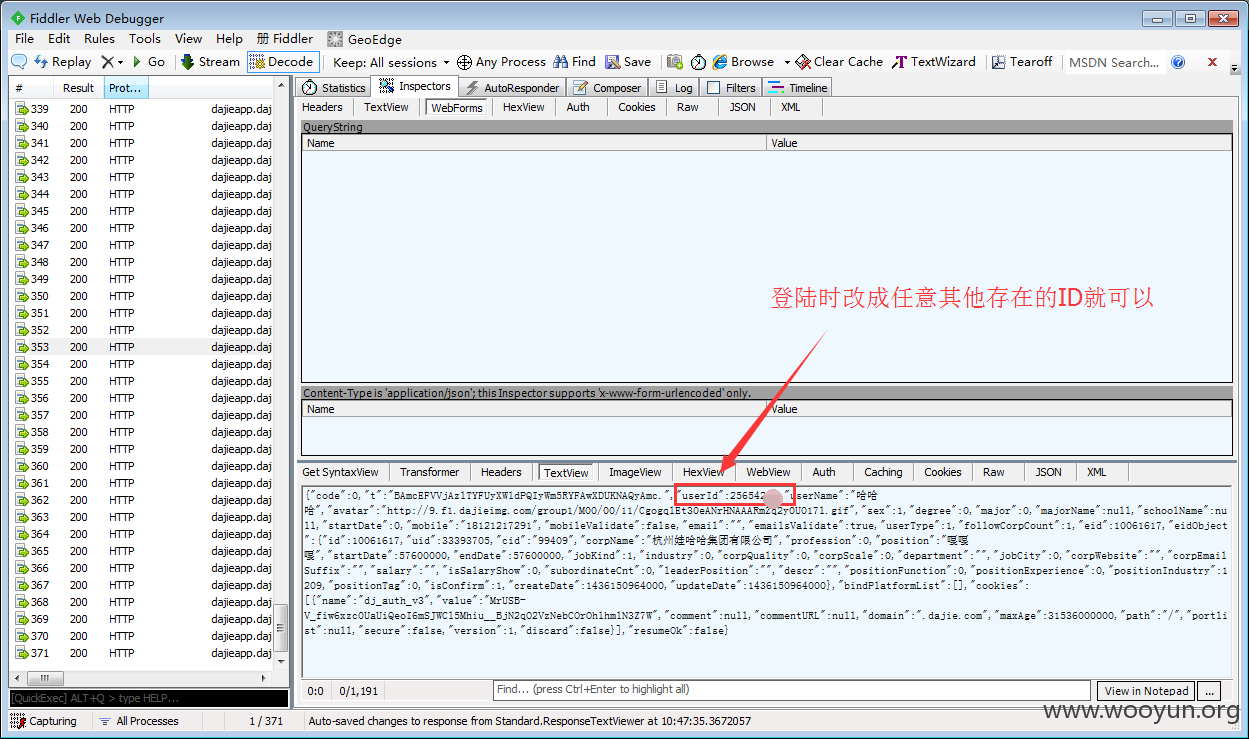Select request XML tab
Screen dimensions: 1249x739
coord(790,107)
